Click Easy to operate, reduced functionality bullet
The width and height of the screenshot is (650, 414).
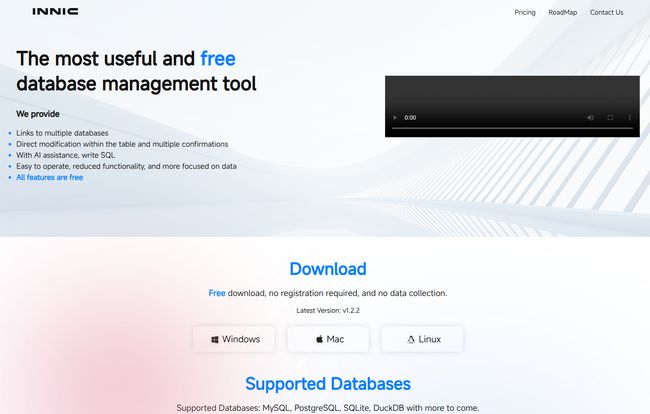(x=126, y=166)
